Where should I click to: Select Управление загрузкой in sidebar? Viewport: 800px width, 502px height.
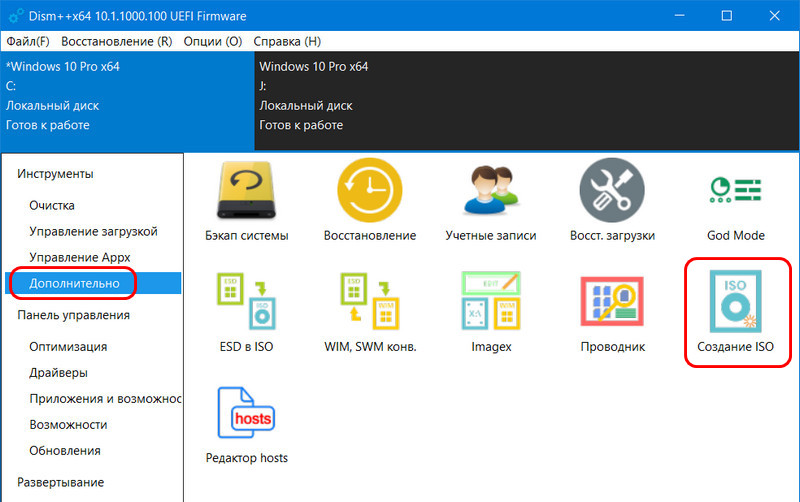[x=93, y=231]
